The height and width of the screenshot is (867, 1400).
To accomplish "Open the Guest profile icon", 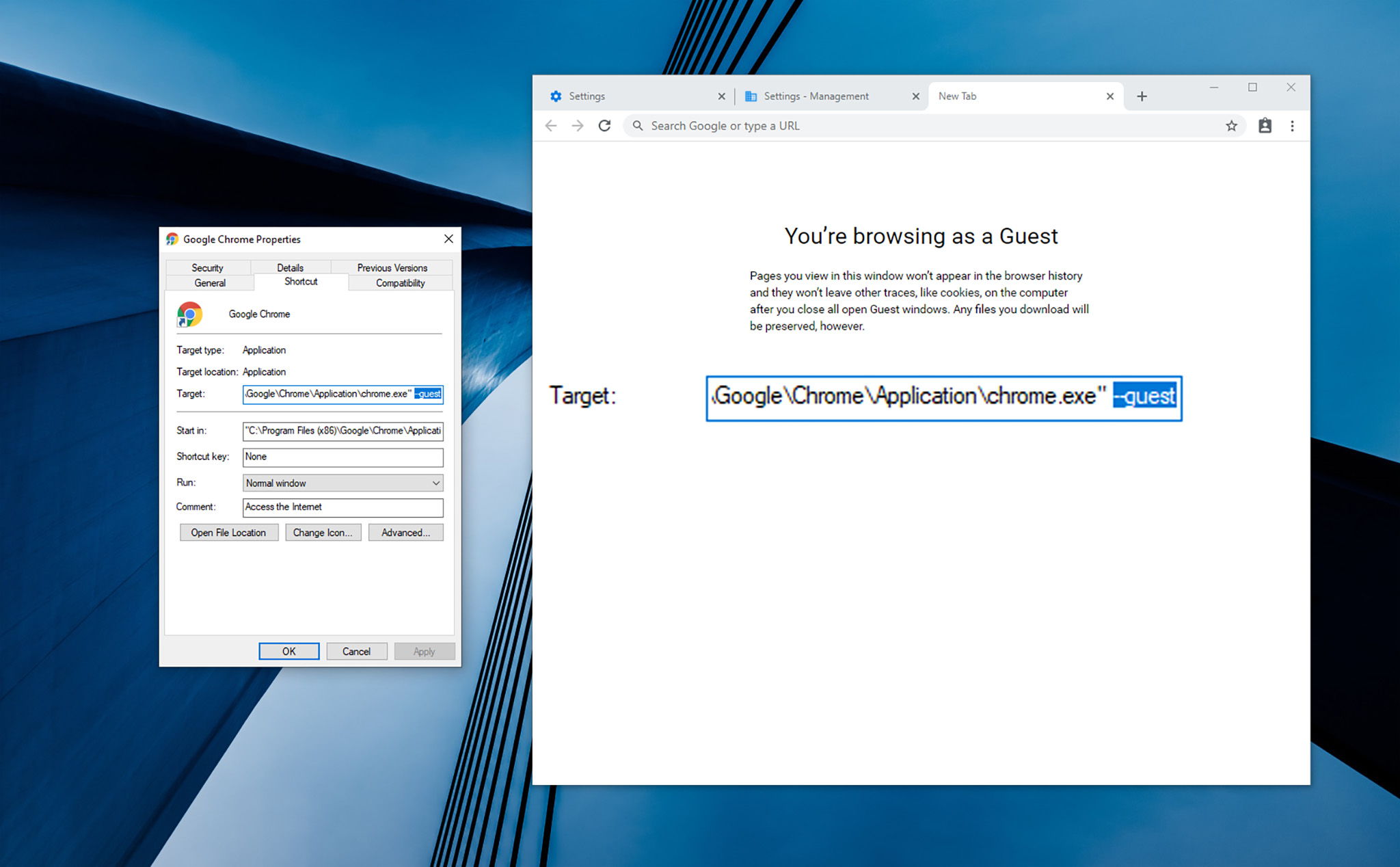I will 1265,126.
